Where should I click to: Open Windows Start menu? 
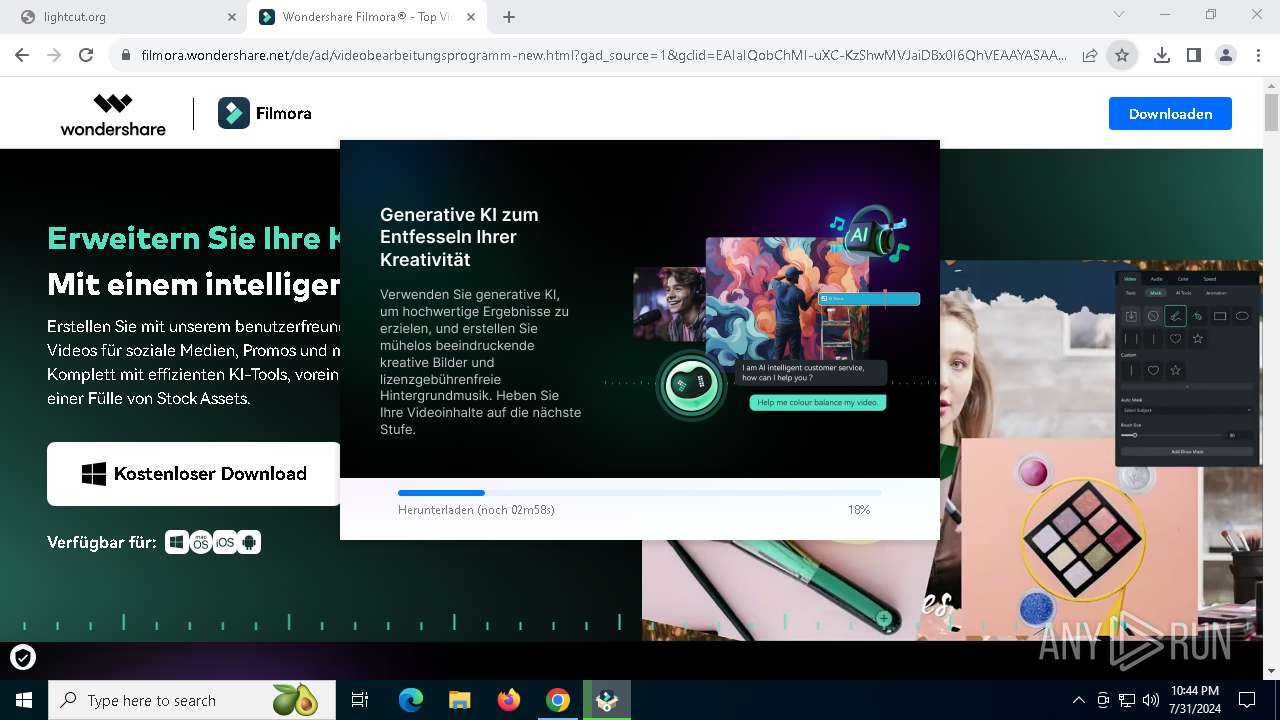point(24,700)
